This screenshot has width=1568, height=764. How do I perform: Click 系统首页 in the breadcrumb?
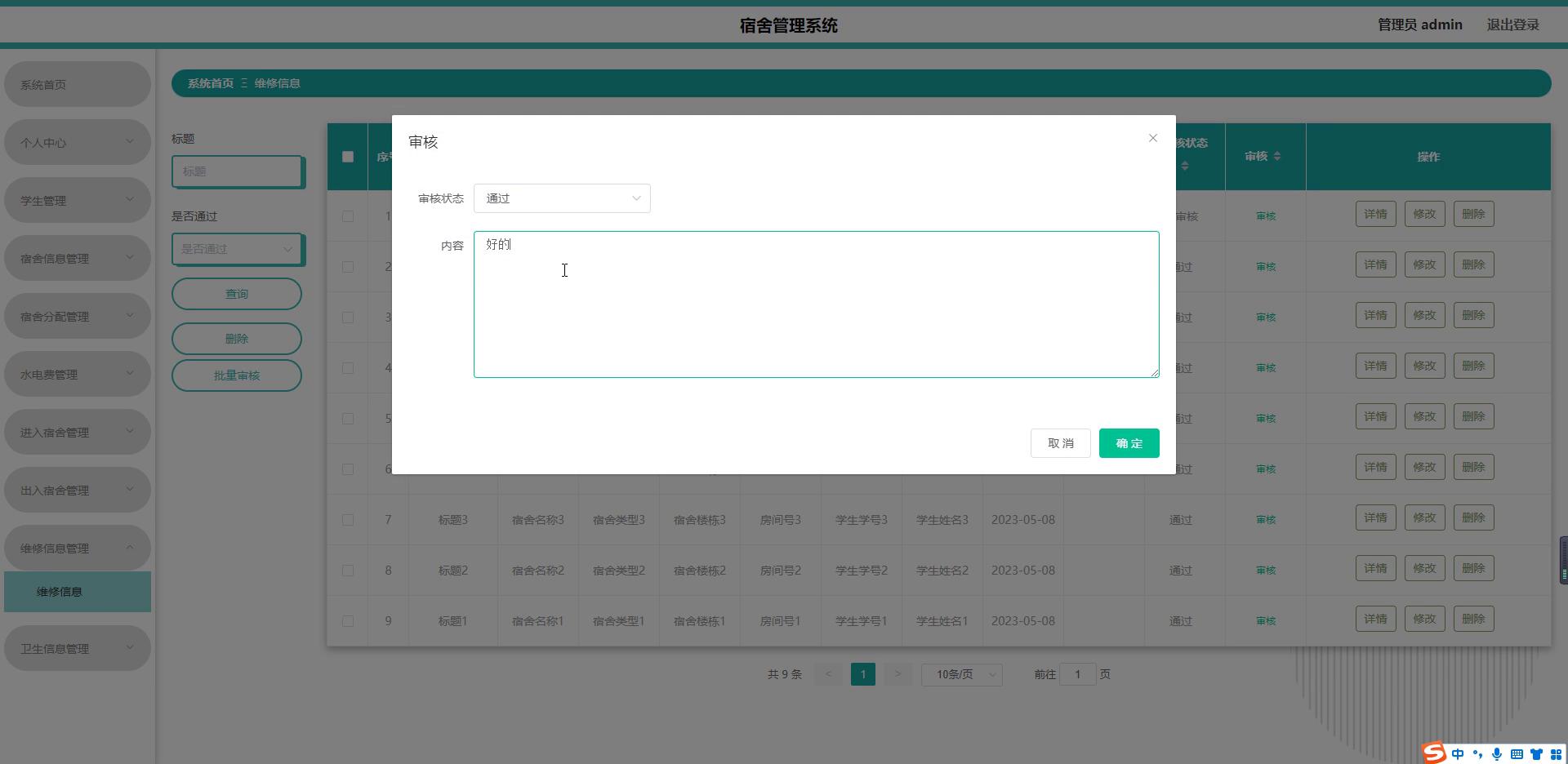211,83
